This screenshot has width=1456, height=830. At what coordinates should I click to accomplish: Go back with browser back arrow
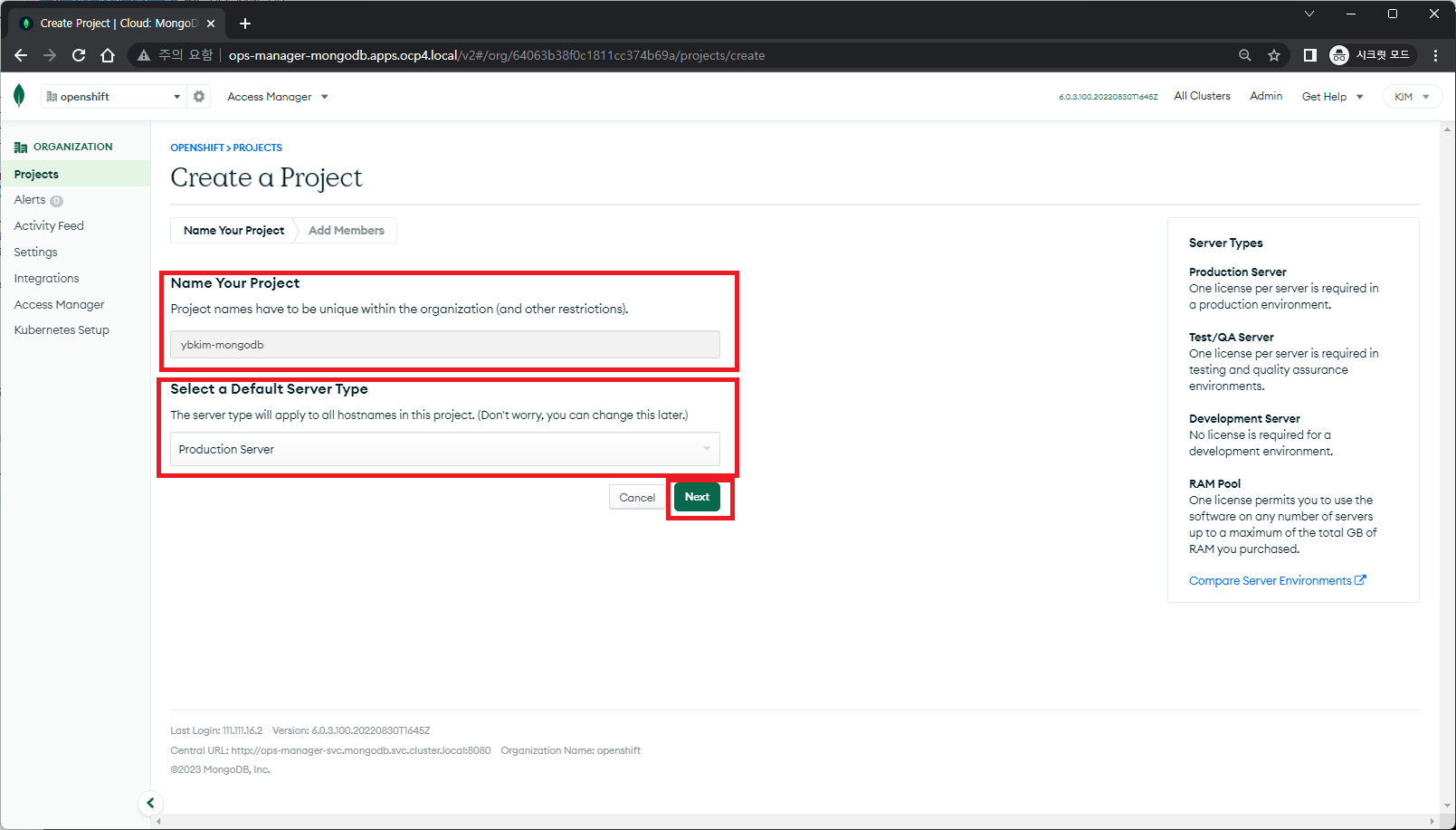[x=21, y=55]
